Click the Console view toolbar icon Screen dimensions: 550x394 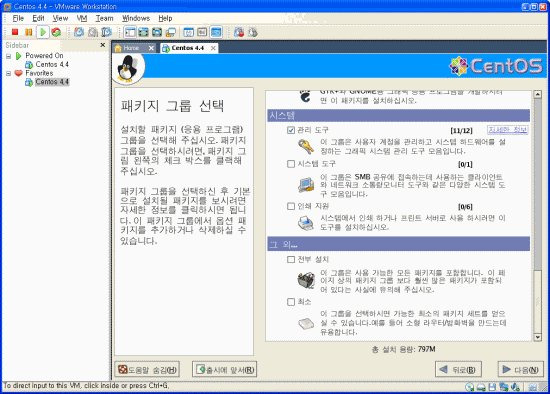tap(216, 32)
